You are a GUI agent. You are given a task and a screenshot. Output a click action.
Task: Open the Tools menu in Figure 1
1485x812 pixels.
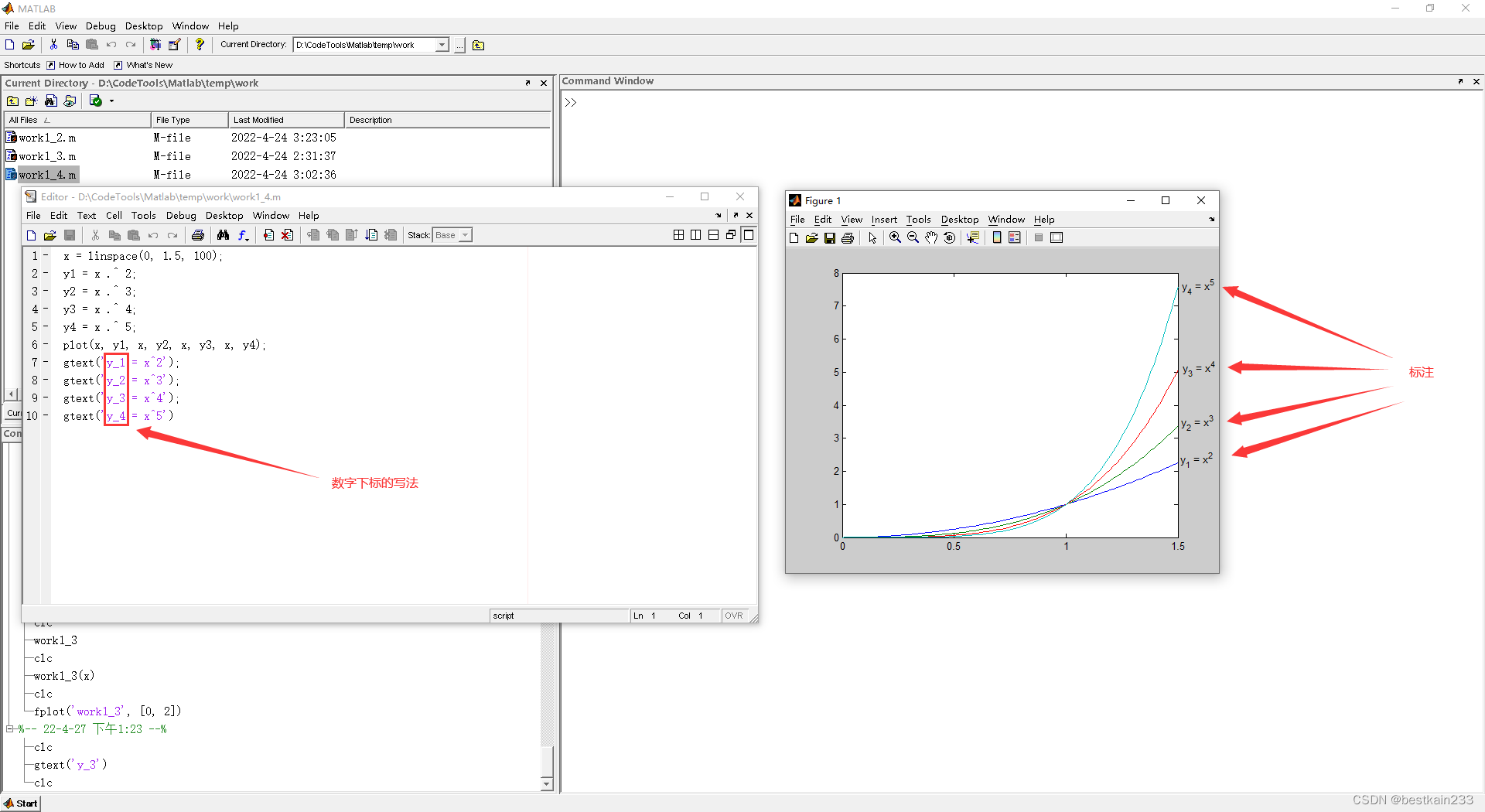coord(919,220)
